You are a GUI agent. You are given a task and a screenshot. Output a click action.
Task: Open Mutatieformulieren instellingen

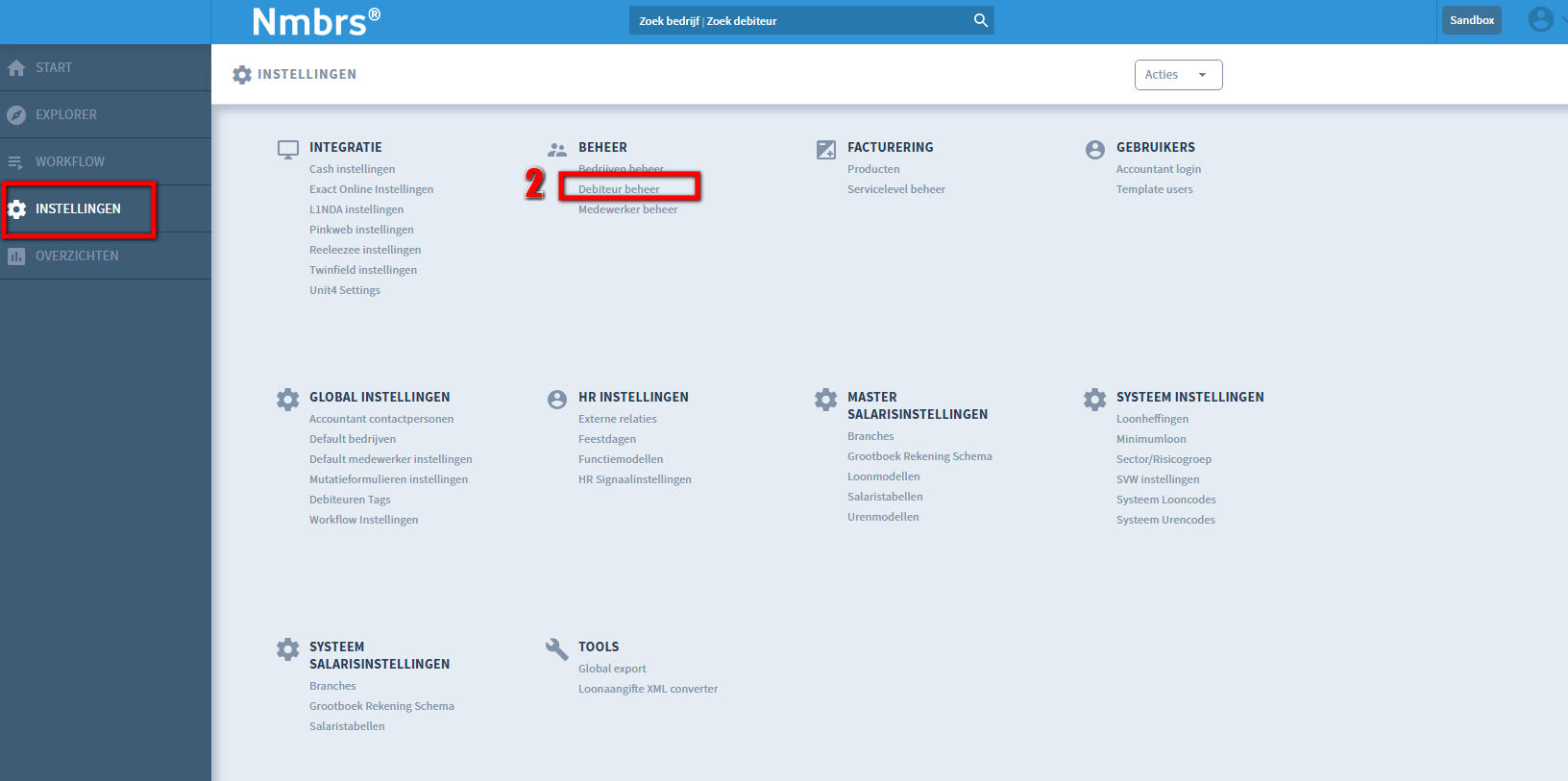click(388, 479)
